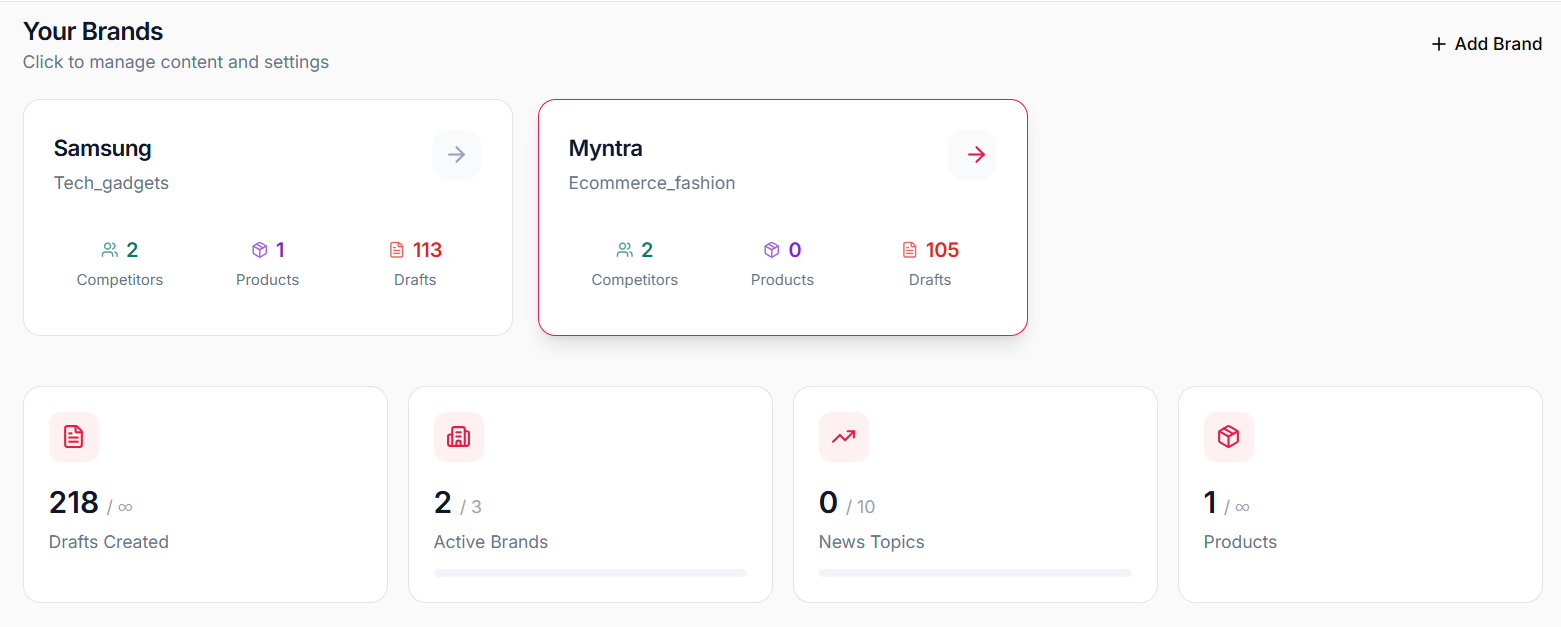Click the Products package icon in stats row
Viewport: 1561px width, 627px height.
(1228, 437)
